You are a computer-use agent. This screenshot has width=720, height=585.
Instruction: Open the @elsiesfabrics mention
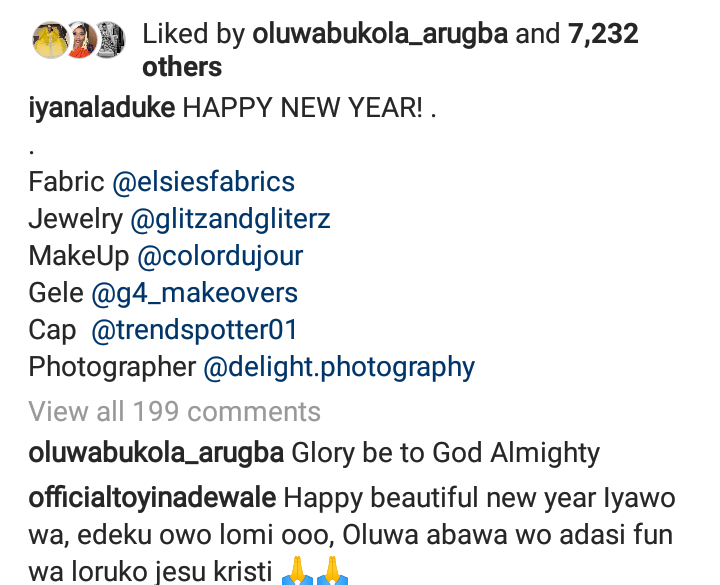click(203, 182)
